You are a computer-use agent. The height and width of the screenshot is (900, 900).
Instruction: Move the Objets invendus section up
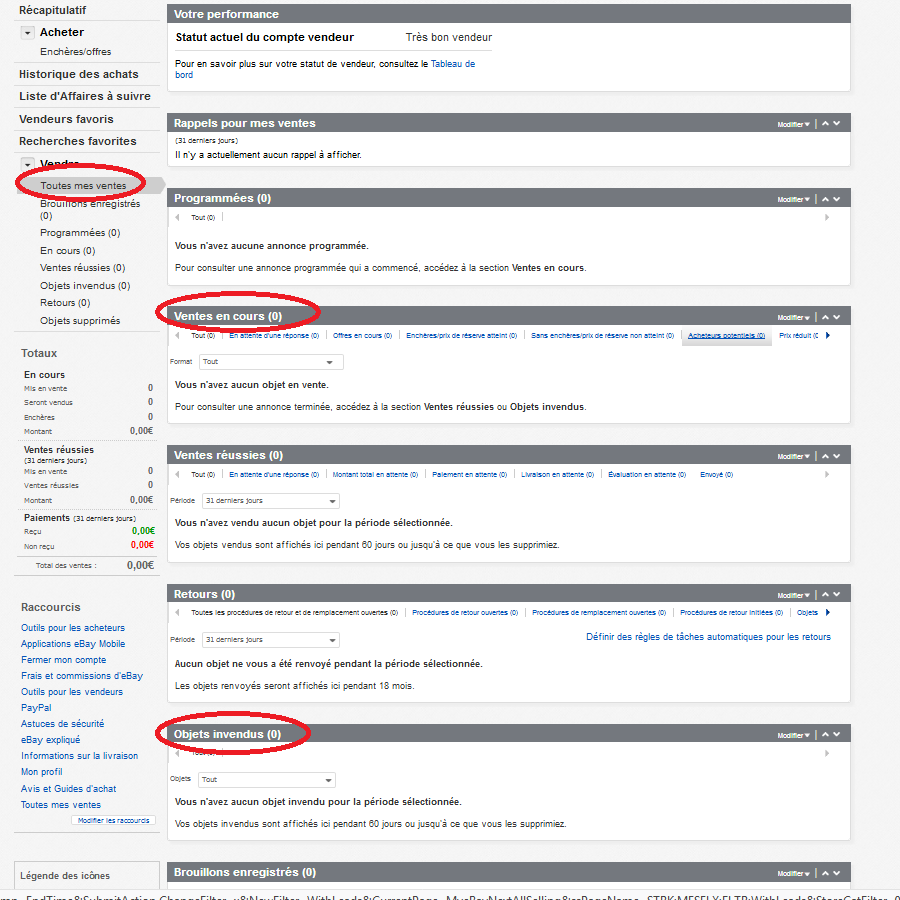[825, 734]
